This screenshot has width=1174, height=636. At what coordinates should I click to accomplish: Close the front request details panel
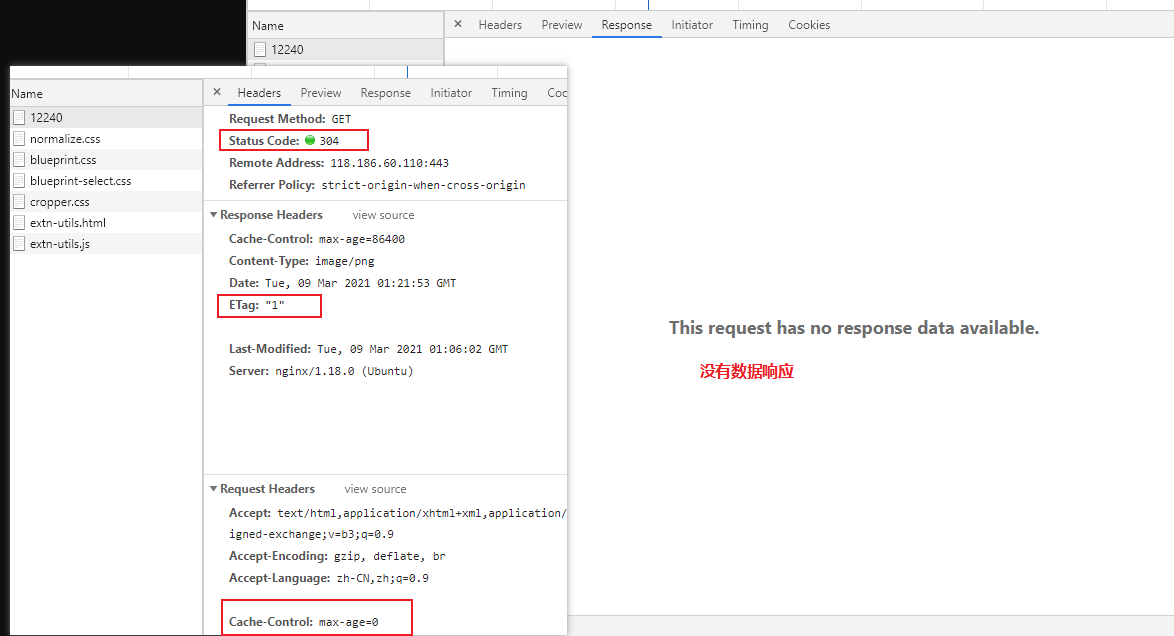pos(217,92)
